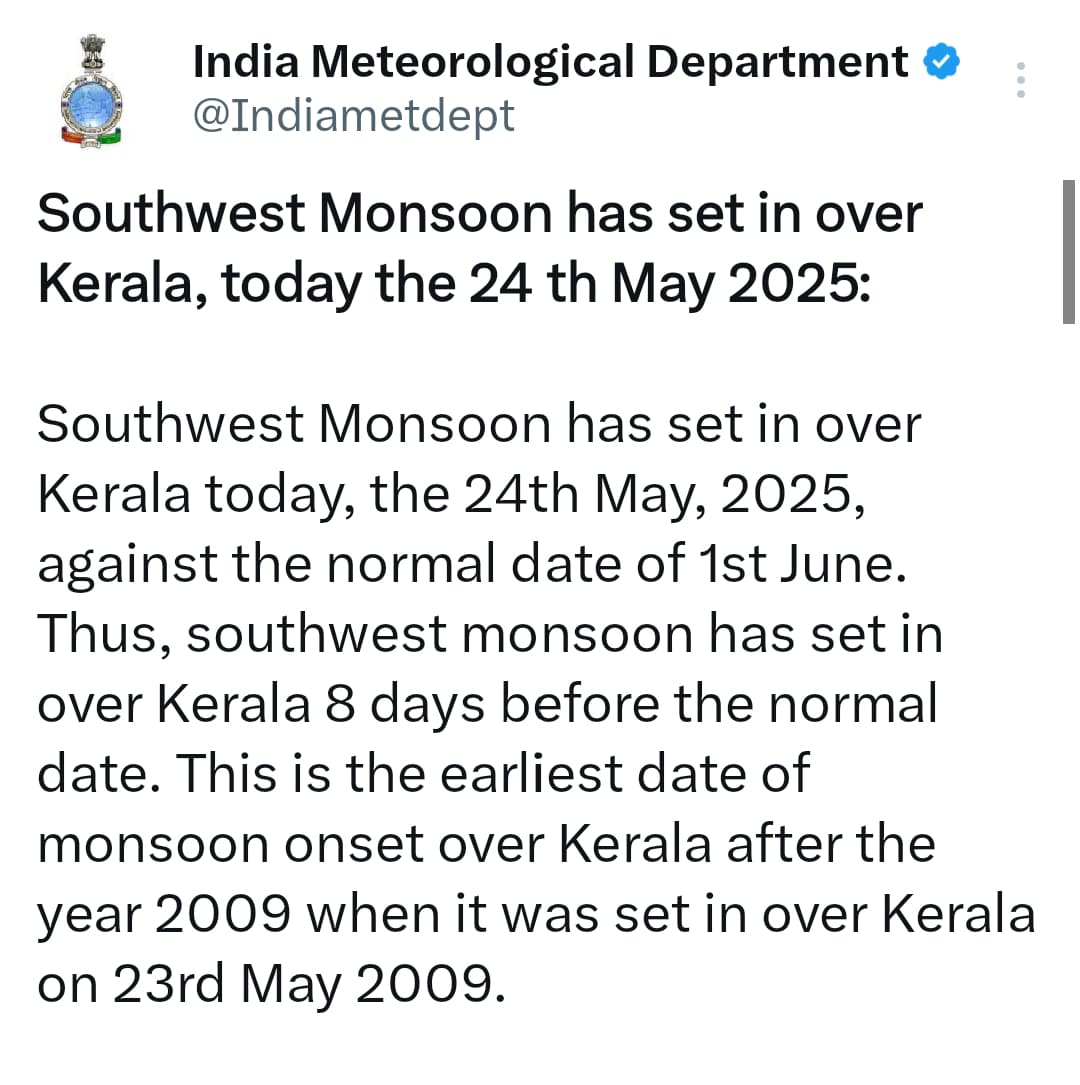Click bold headline line 'Southwest Monsoon has set in over'
Viewport: 1080px width, 1085px height.
(480, 213)
